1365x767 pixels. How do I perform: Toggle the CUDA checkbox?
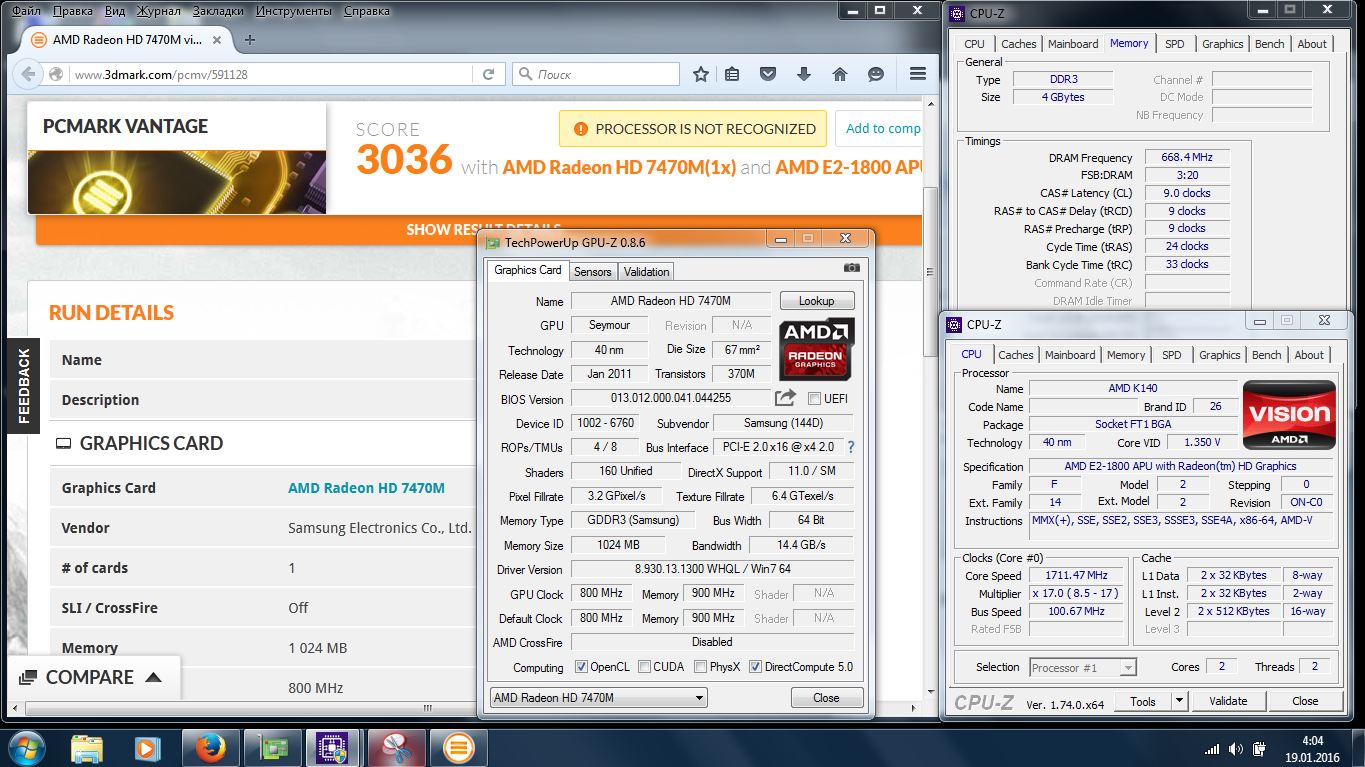(x=644, y=667)
